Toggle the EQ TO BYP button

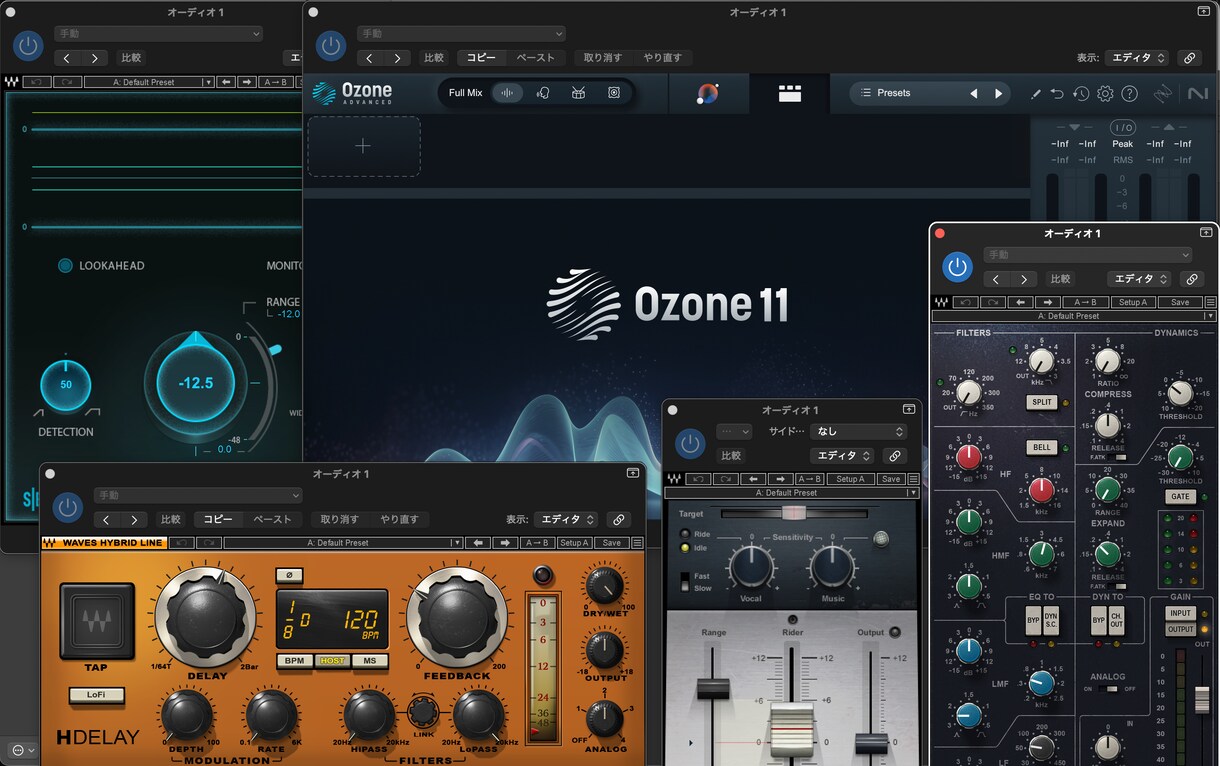click(1032, 622)
